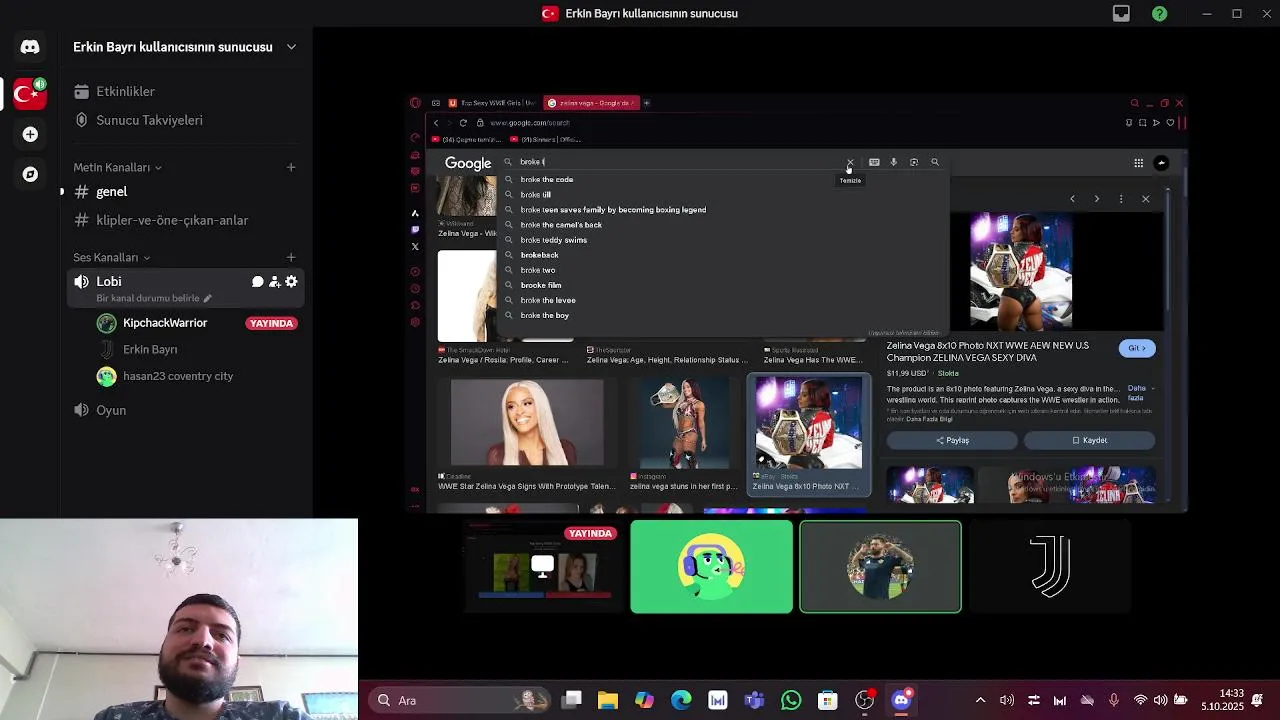Open the green Help question mark icon
The width and height of the screenshot is (1280, 720).
pos(1159,13)
